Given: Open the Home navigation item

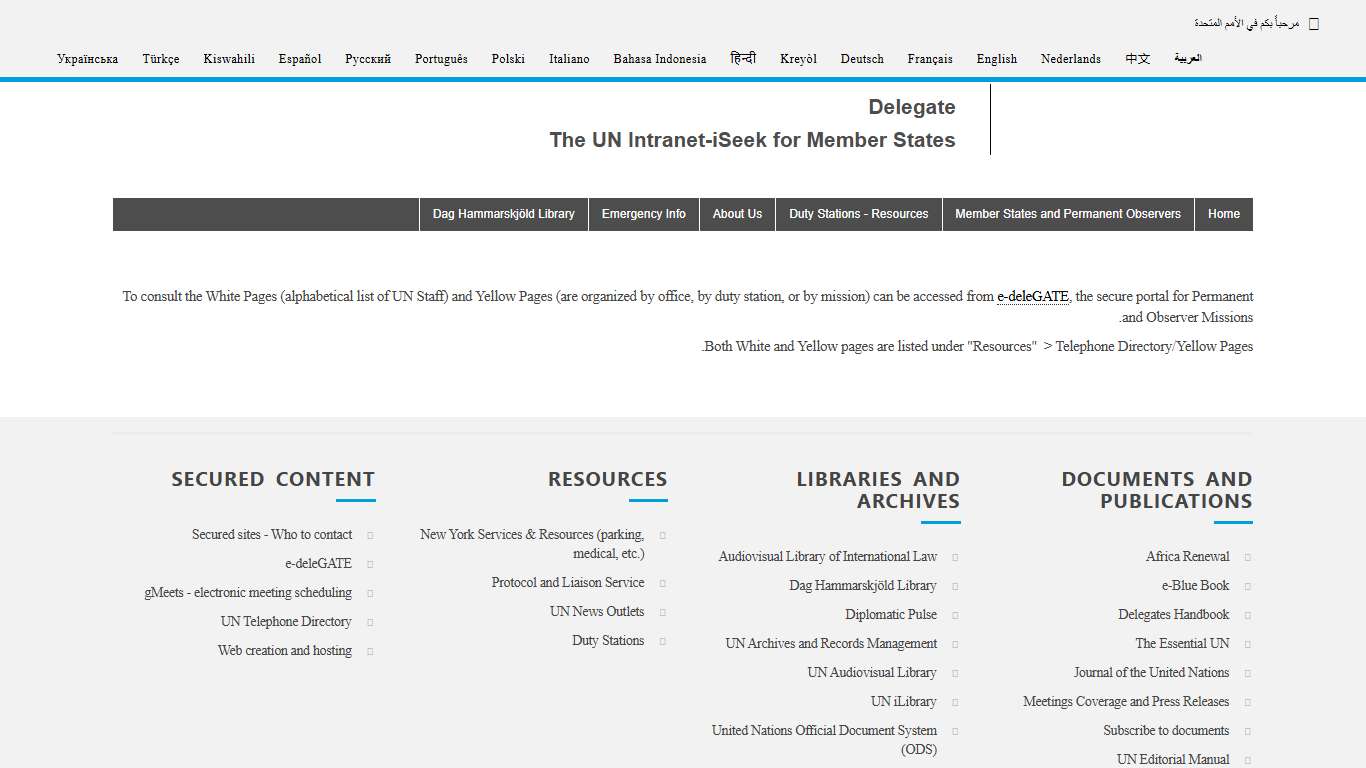Looking at the screenshot, I should 1223,213.
